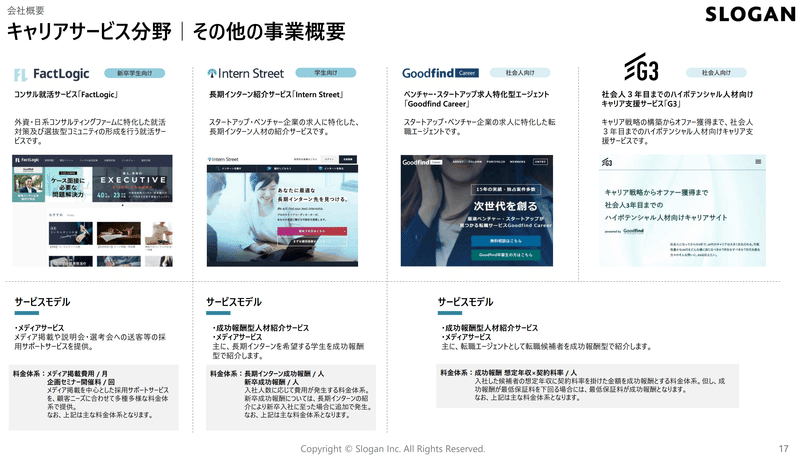Click heading 長期インターン紹介サービス「Intern Street」

[276, 94]
